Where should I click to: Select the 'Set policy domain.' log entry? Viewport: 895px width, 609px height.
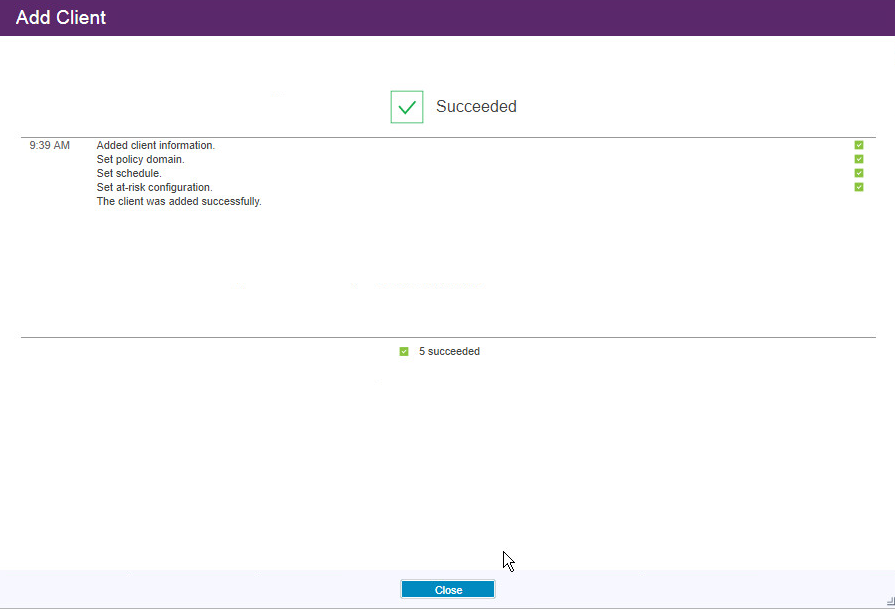(x=140, y=160)
